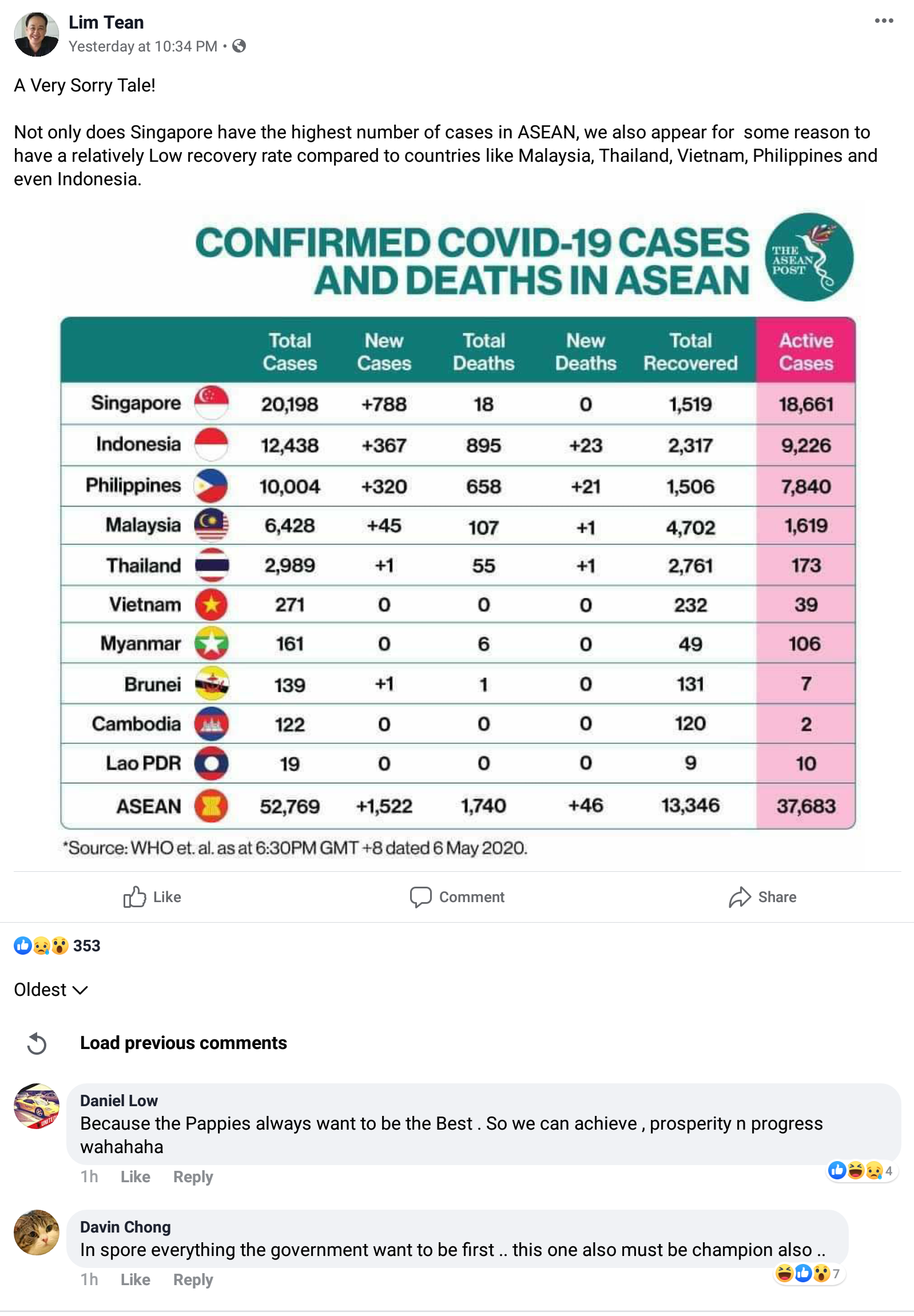Image resolution: width=914 pixels, height=1316 pixels.
Task: Expand the Oldest comment sort dropdown
Action: click(50, 990)
